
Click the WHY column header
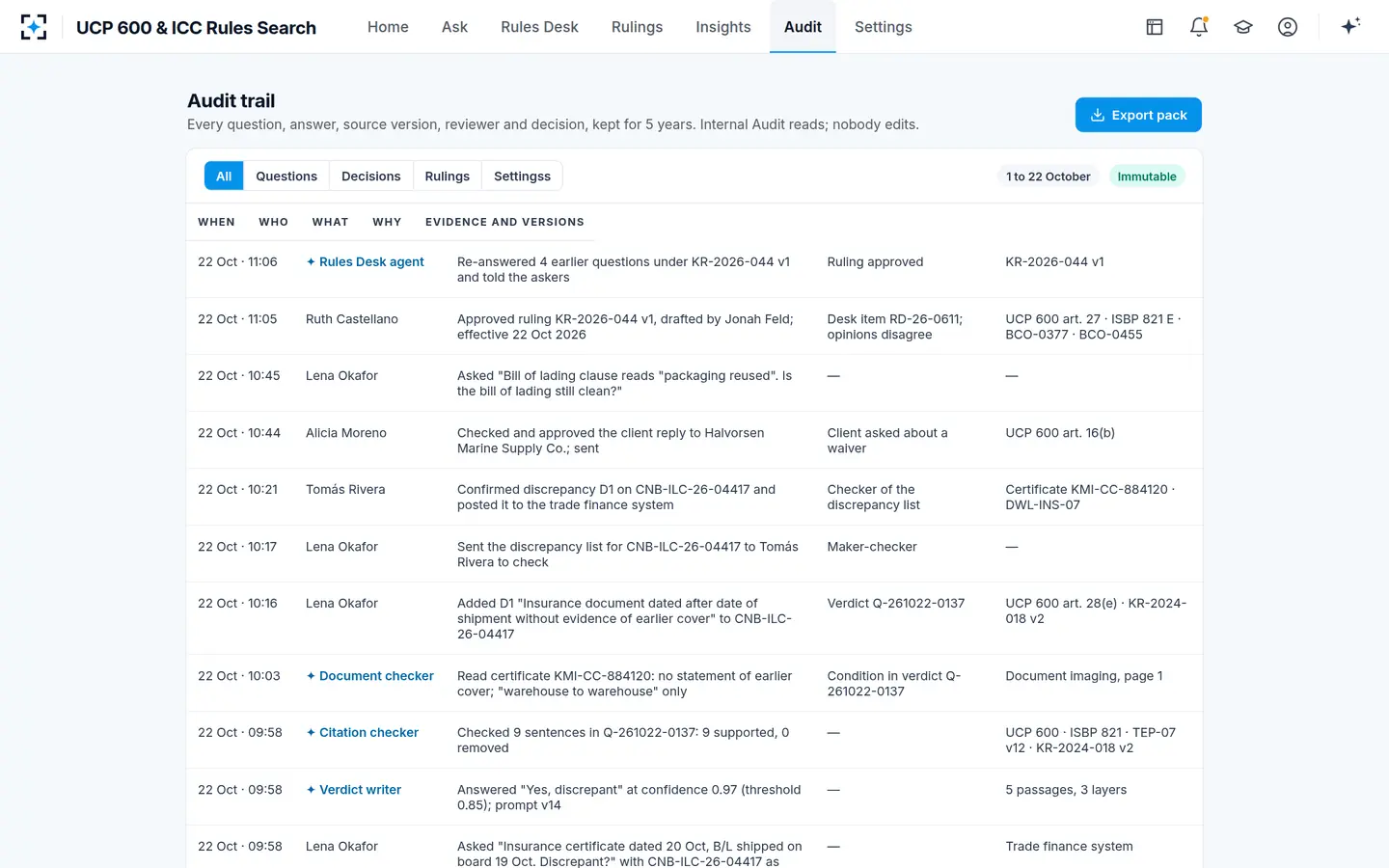(x=387, y=222)
